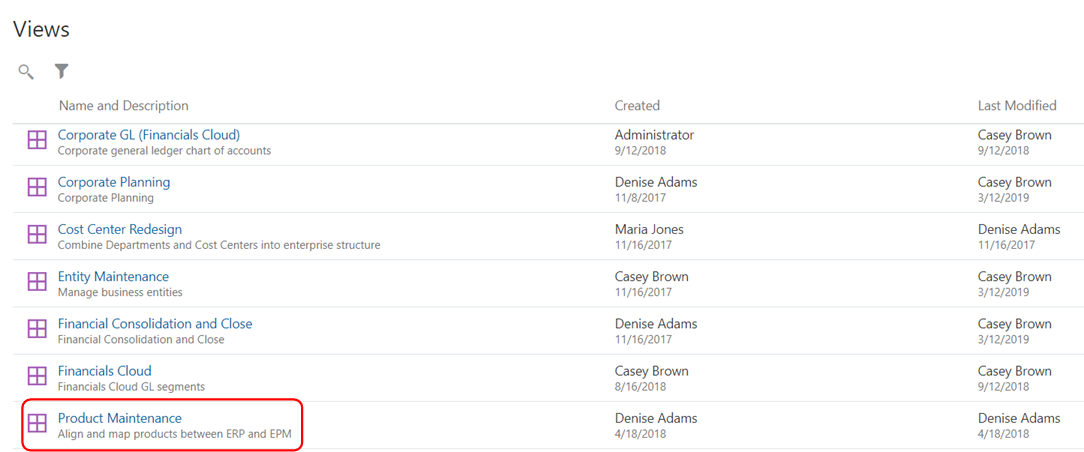Open Financial Consolidation and Close view
The height and width of the screenshot is (452, 1084).
[155, 323]
